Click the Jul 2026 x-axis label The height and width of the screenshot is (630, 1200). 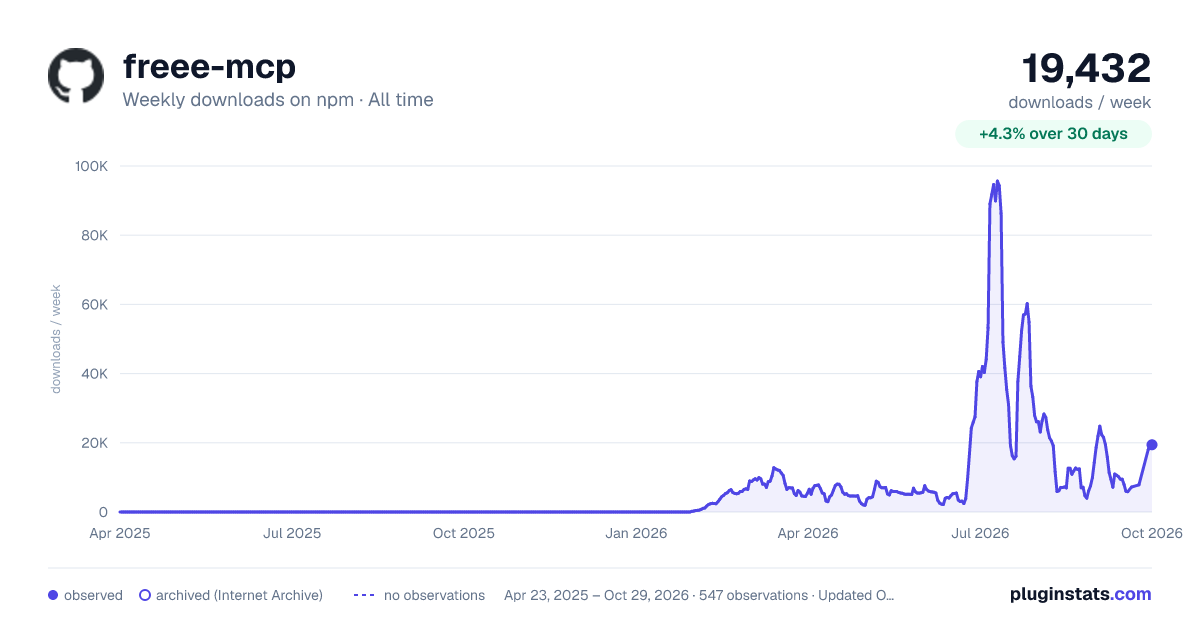979,533
